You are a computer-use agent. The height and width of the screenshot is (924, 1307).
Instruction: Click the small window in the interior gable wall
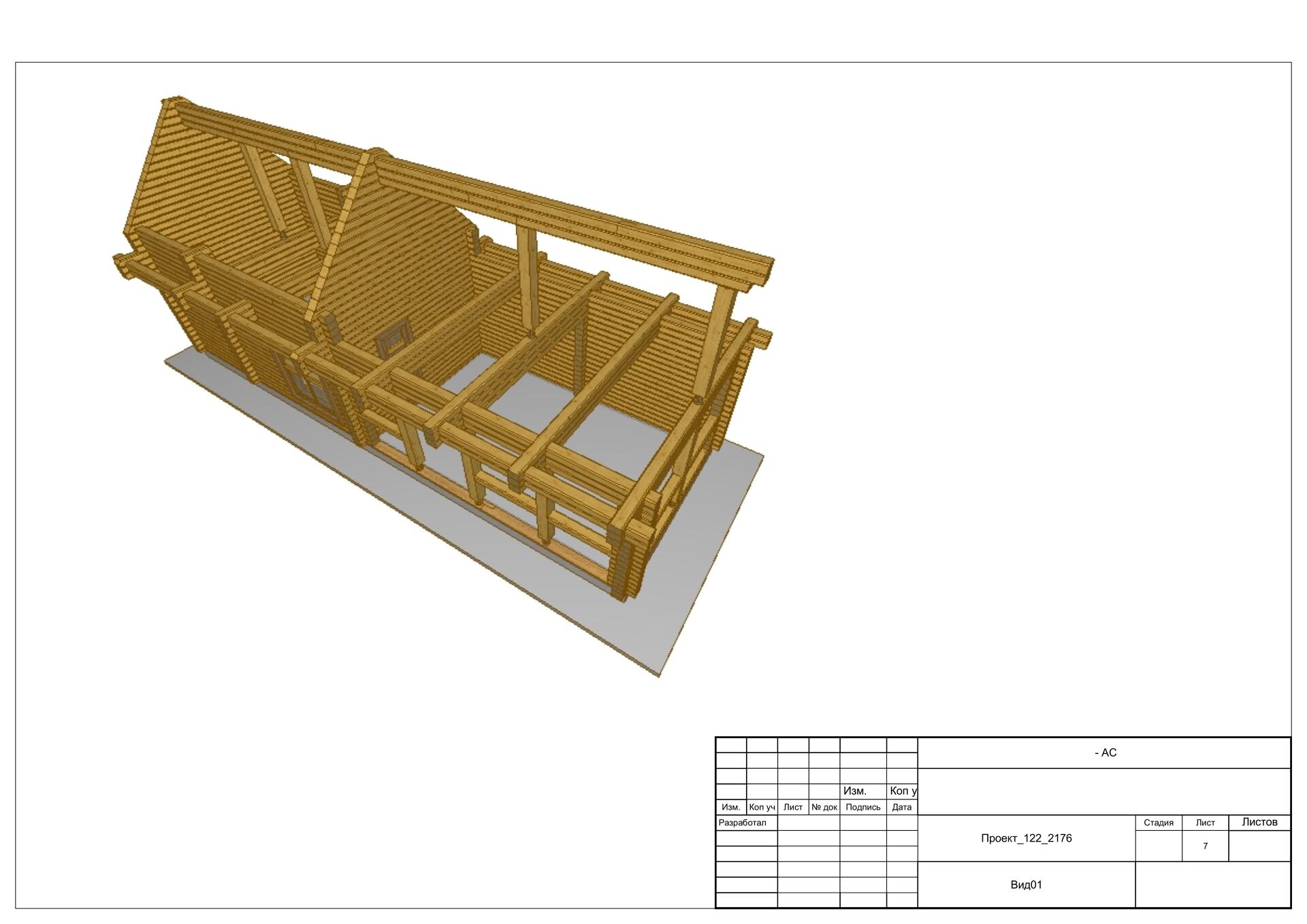pos(395,338)
